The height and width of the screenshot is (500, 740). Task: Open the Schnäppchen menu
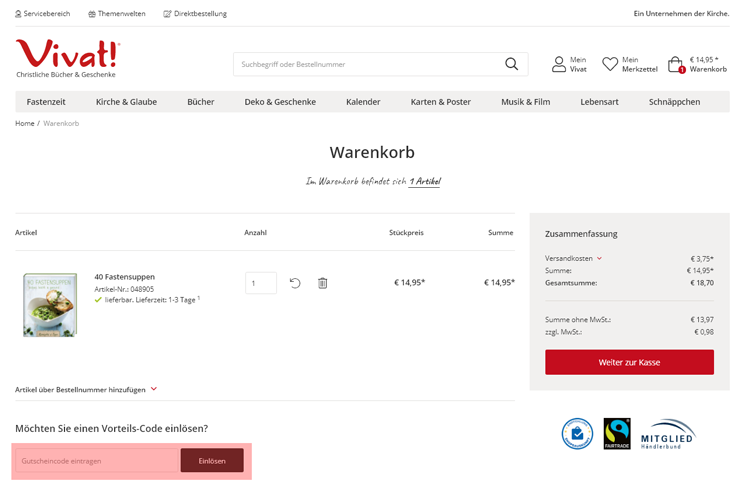coord(674,102)
